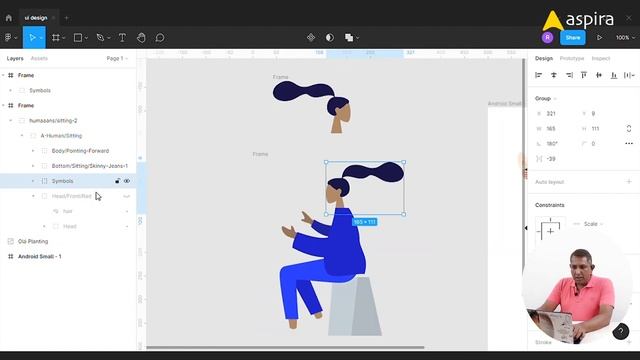Open the Page 1 dropdown
This screenshot has height=360, width=640.
117,58
